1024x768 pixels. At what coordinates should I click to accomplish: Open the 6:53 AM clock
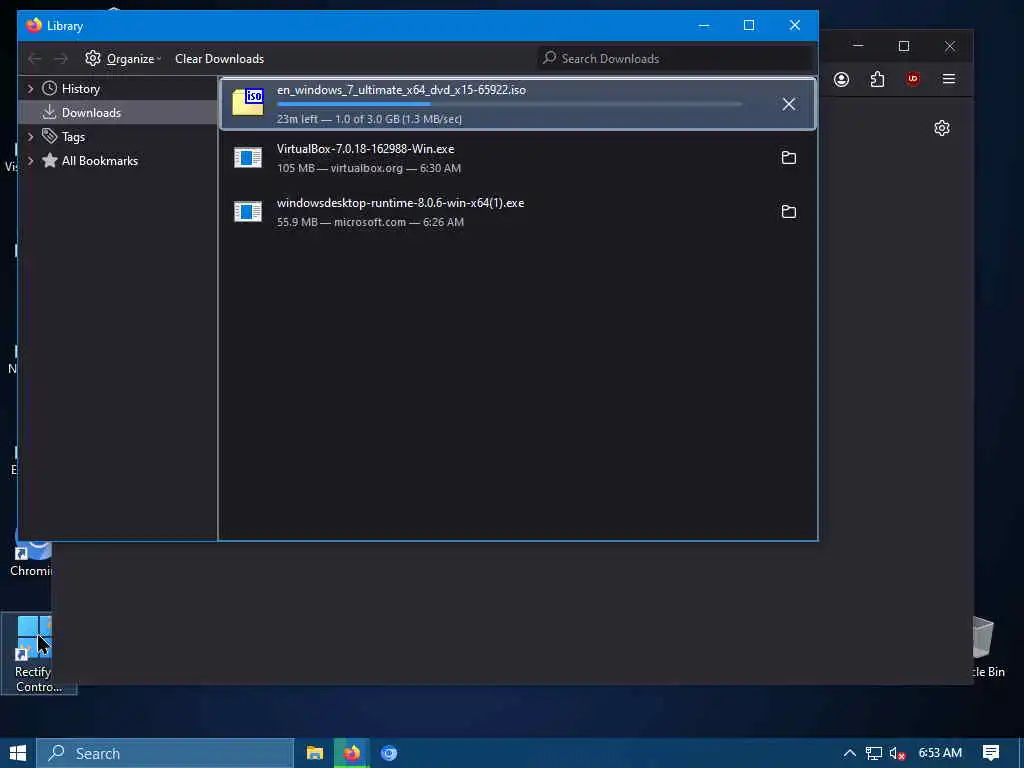[940, 753]
